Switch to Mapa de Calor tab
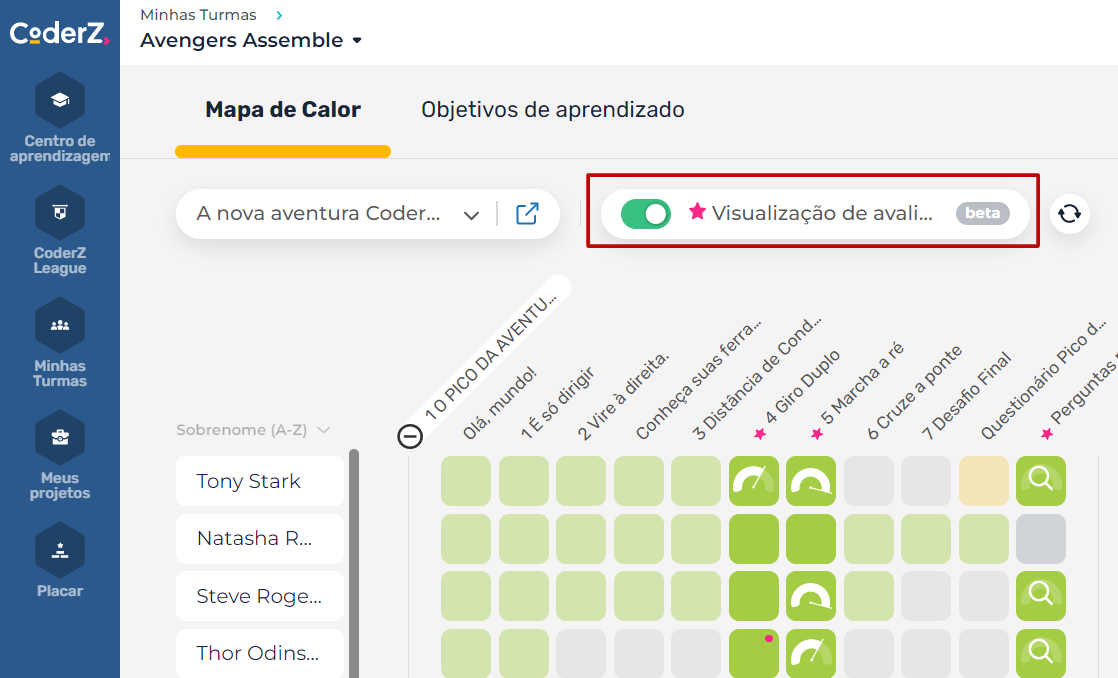The image size is (1118, 678). pyautogui.click(x=283, y=110)
